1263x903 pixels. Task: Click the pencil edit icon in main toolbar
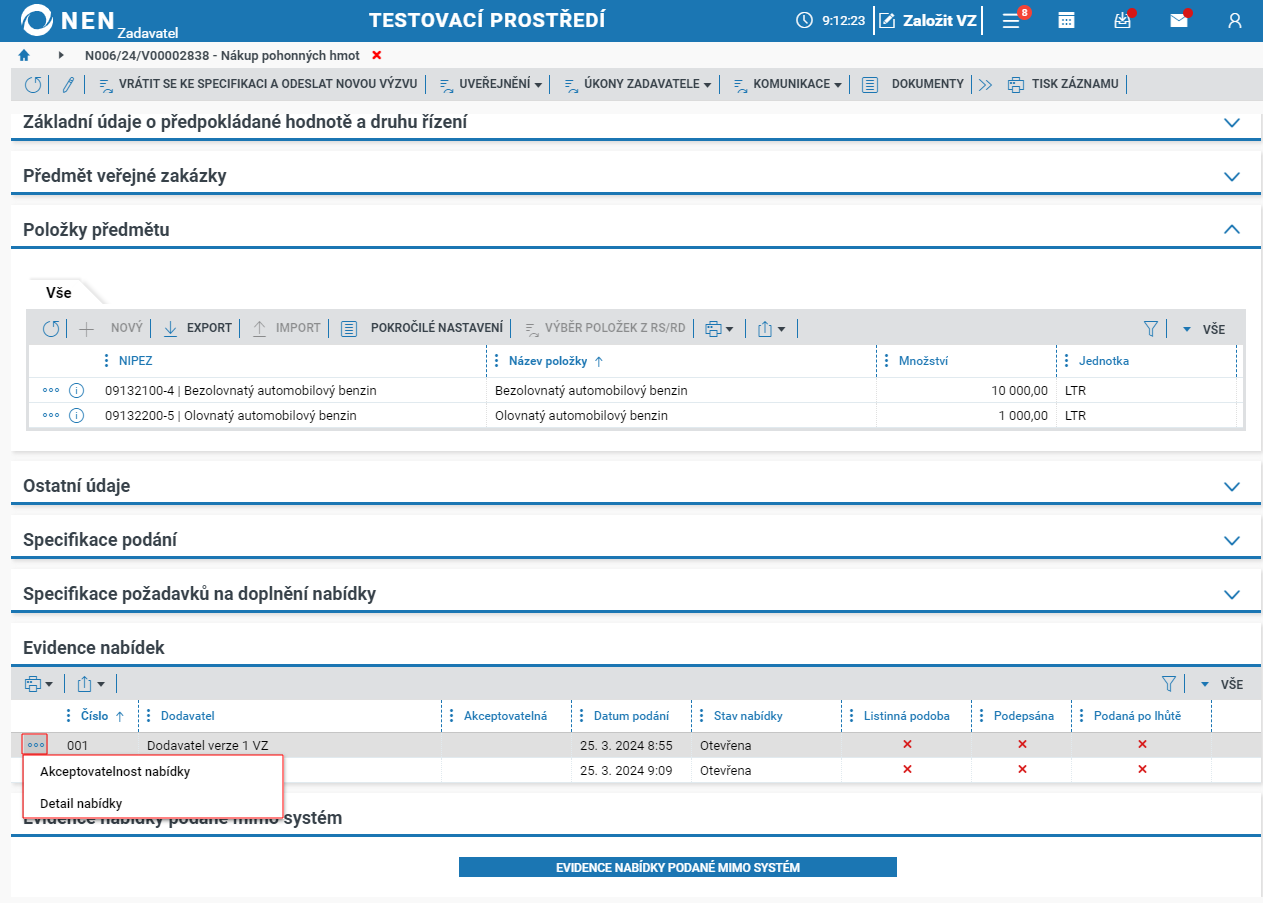point(68,85)
